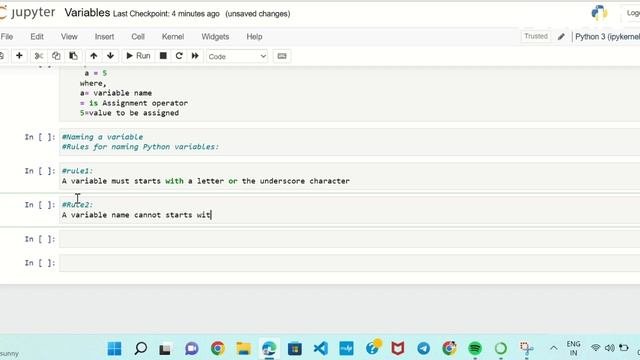Insert a new cell with the plus icon
Screen dimensions: 640x360
(19, 56)
